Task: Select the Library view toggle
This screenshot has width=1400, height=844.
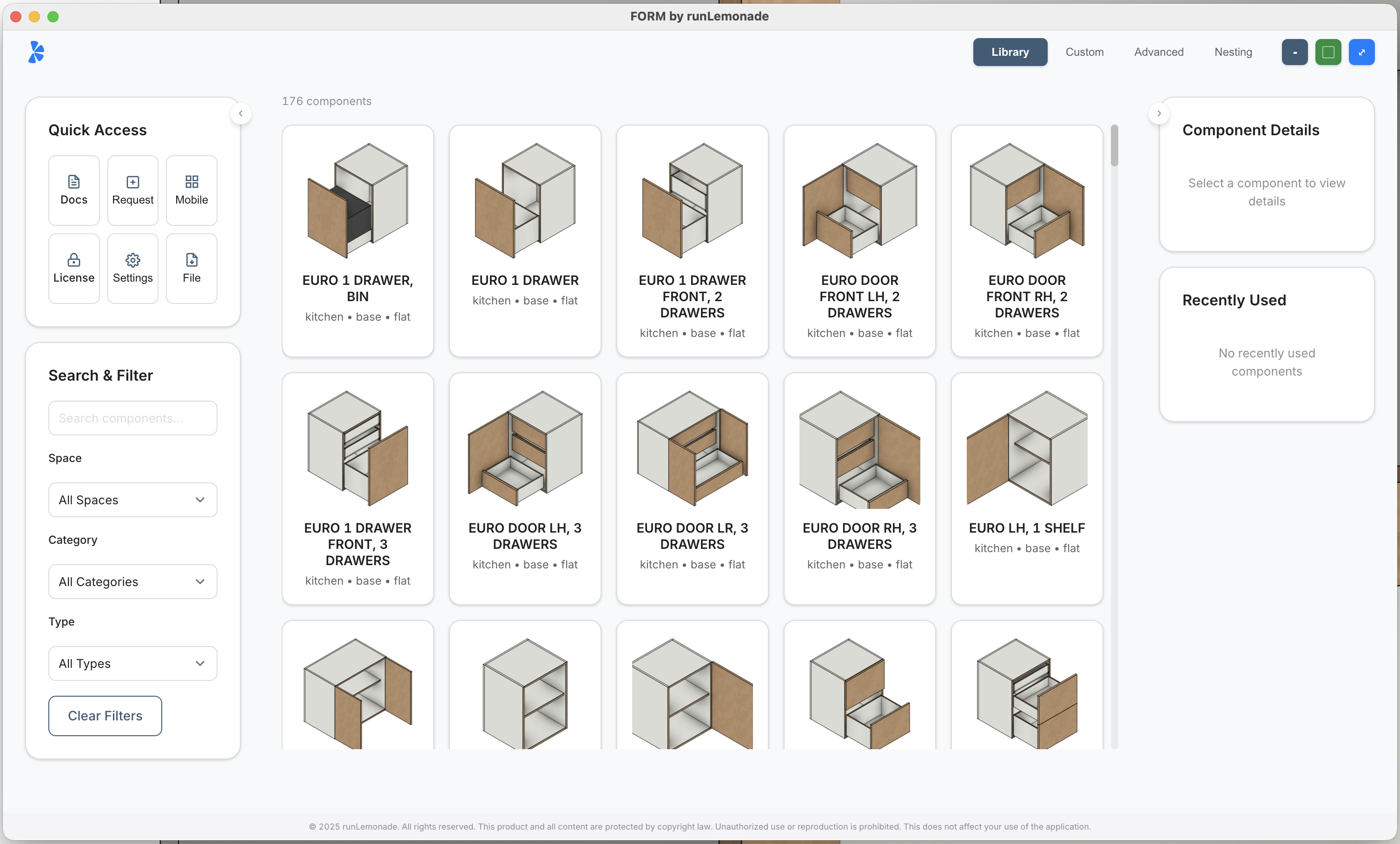Action: pos(1010,52)
